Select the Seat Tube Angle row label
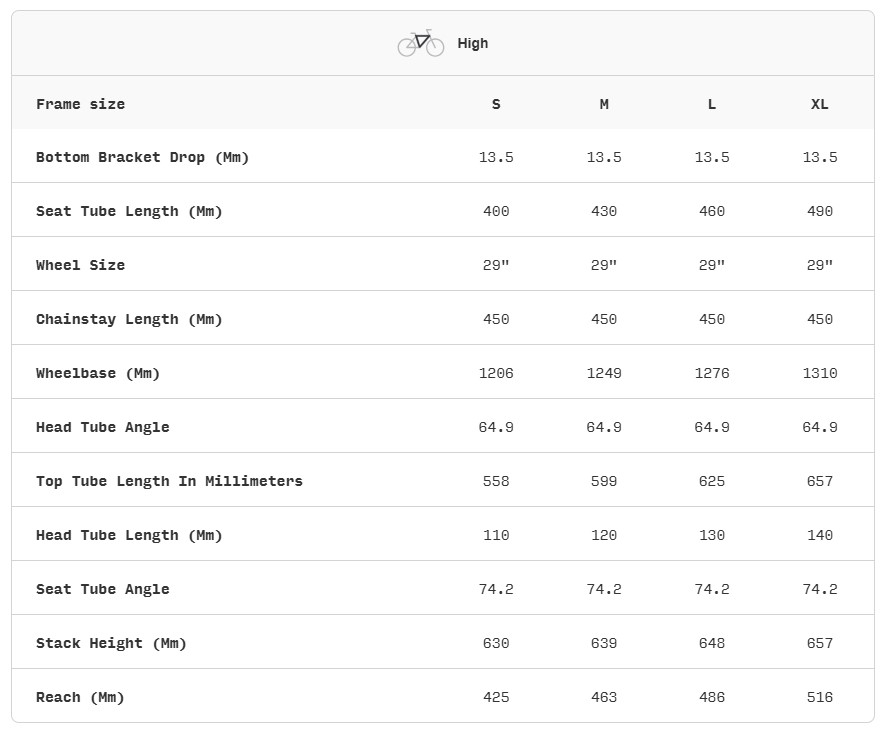The height and width of the screenshot is (735, 886). tap(103, 589)
